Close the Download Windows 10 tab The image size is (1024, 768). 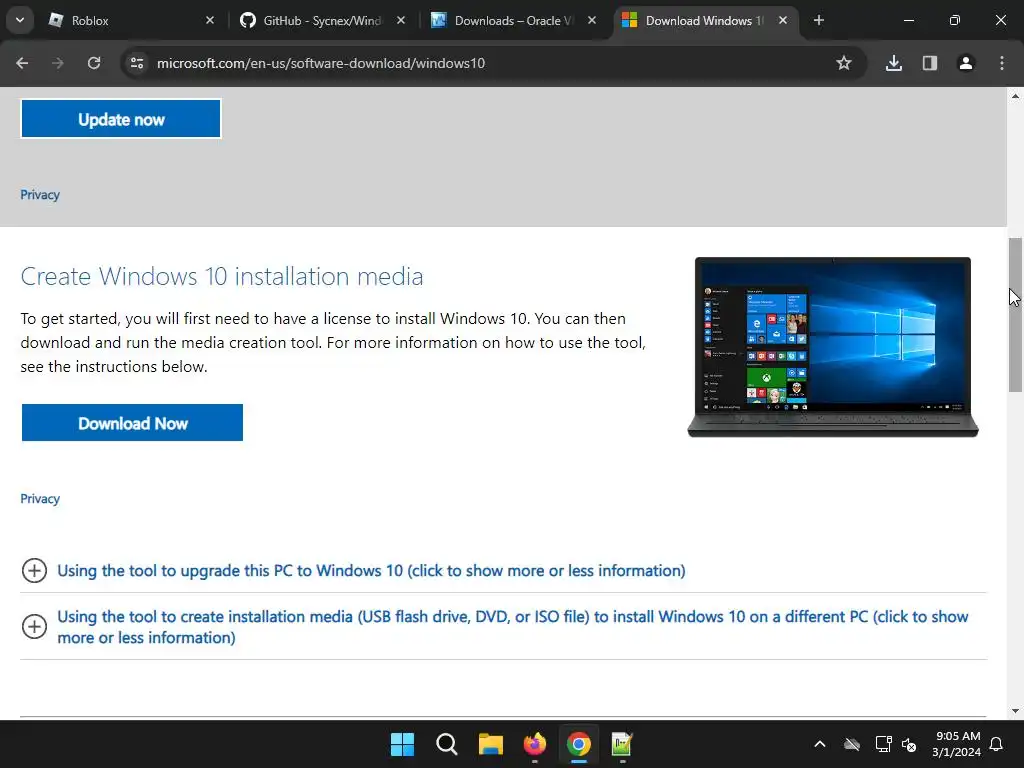[x=783, y=20]
